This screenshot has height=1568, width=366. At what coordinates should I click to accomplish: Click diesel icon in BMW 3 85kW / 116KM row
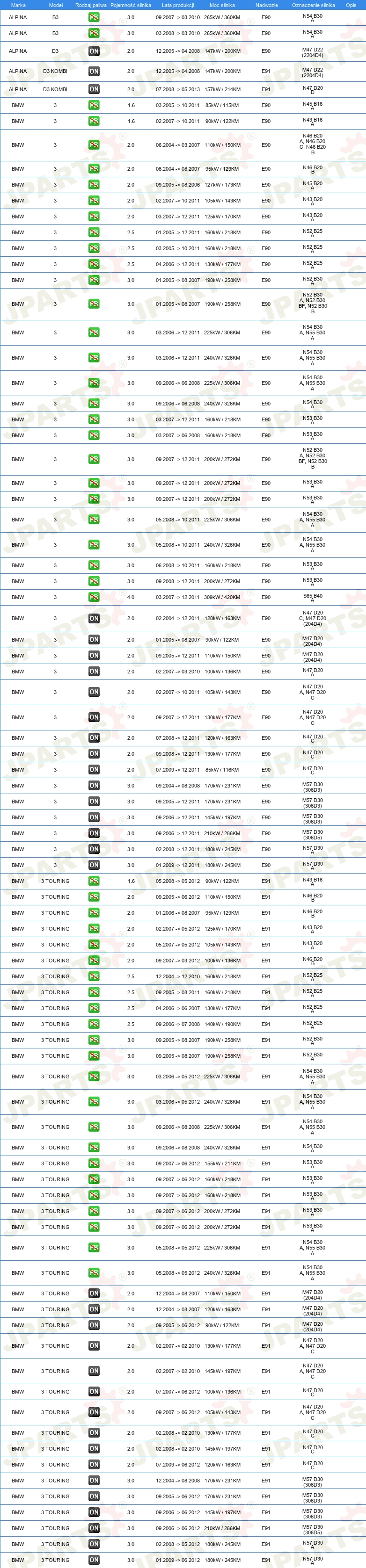[94, 770]
